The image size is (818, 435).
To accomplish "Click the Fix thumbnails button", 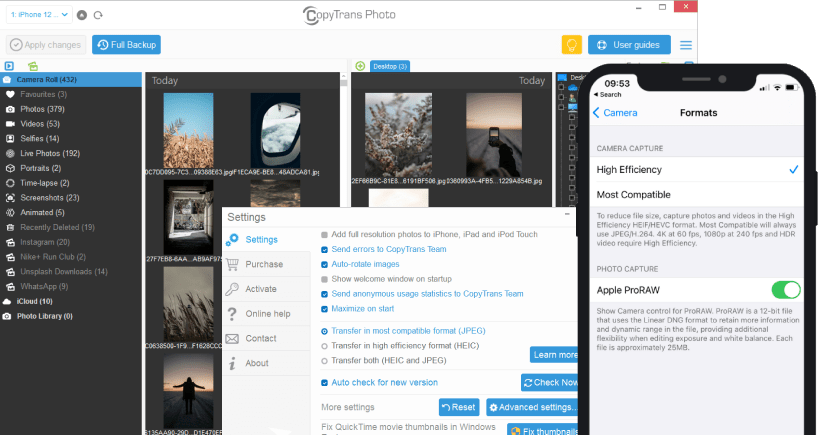I will click(x=543, y=430).
